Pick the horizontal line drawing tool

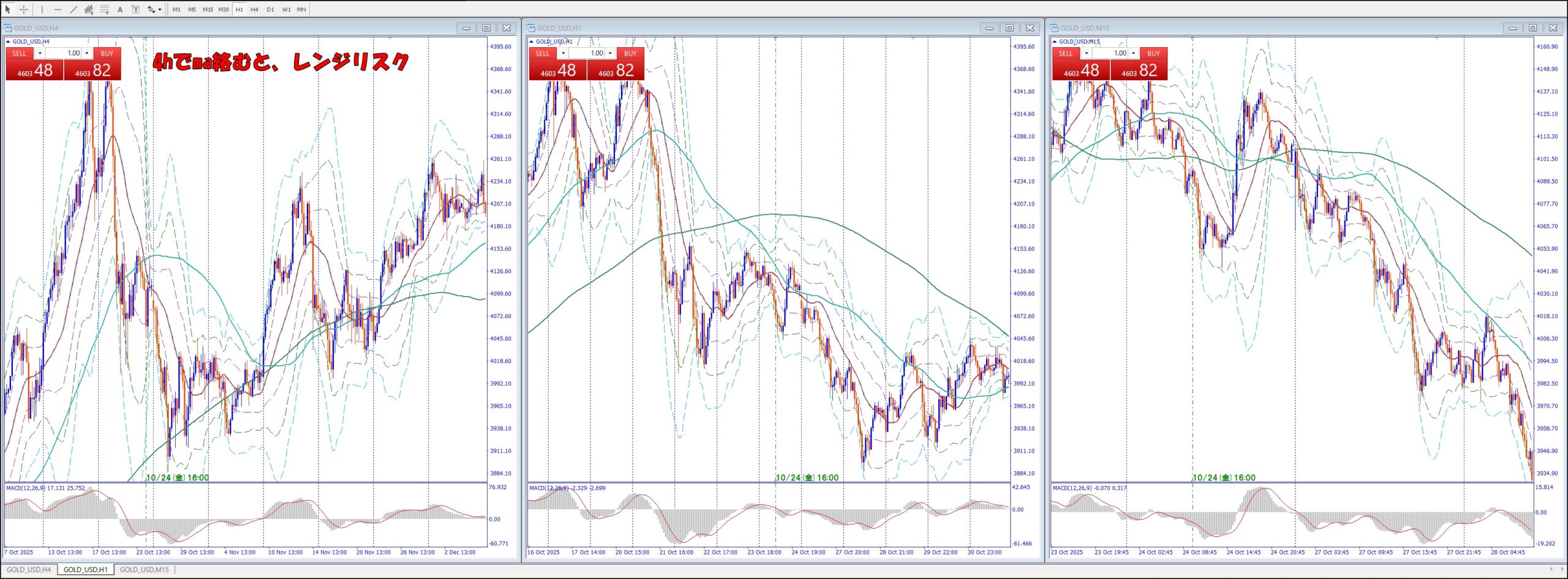coord(58,9)
